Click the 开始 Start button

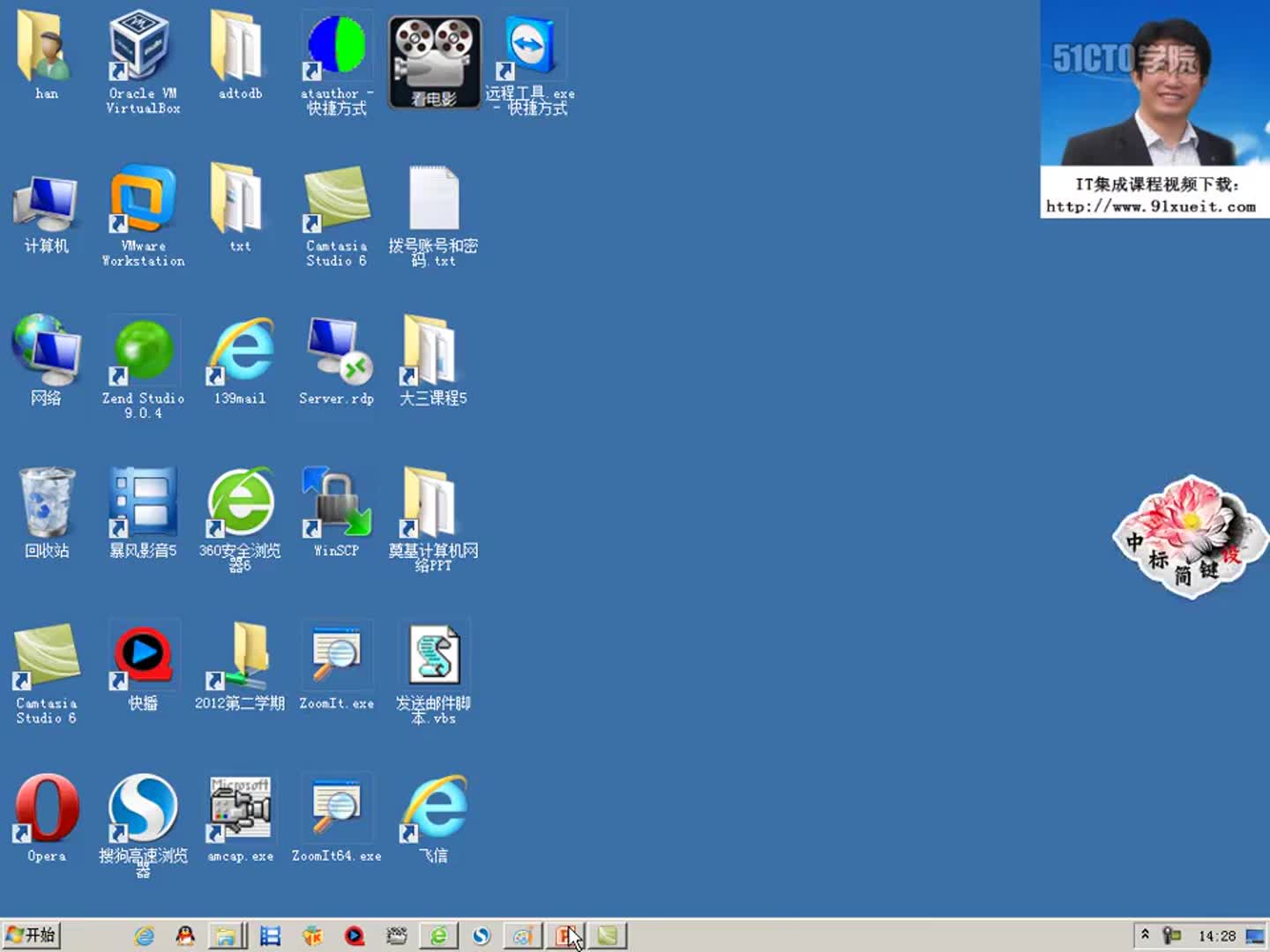pyautogui.click(x=31, y=935)
